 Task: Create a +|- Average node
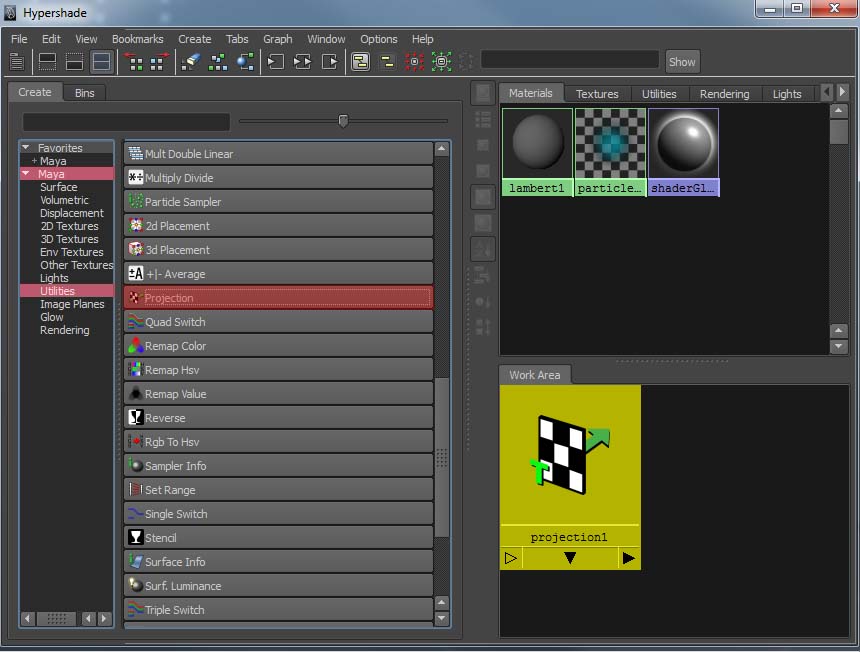[279, 274]
